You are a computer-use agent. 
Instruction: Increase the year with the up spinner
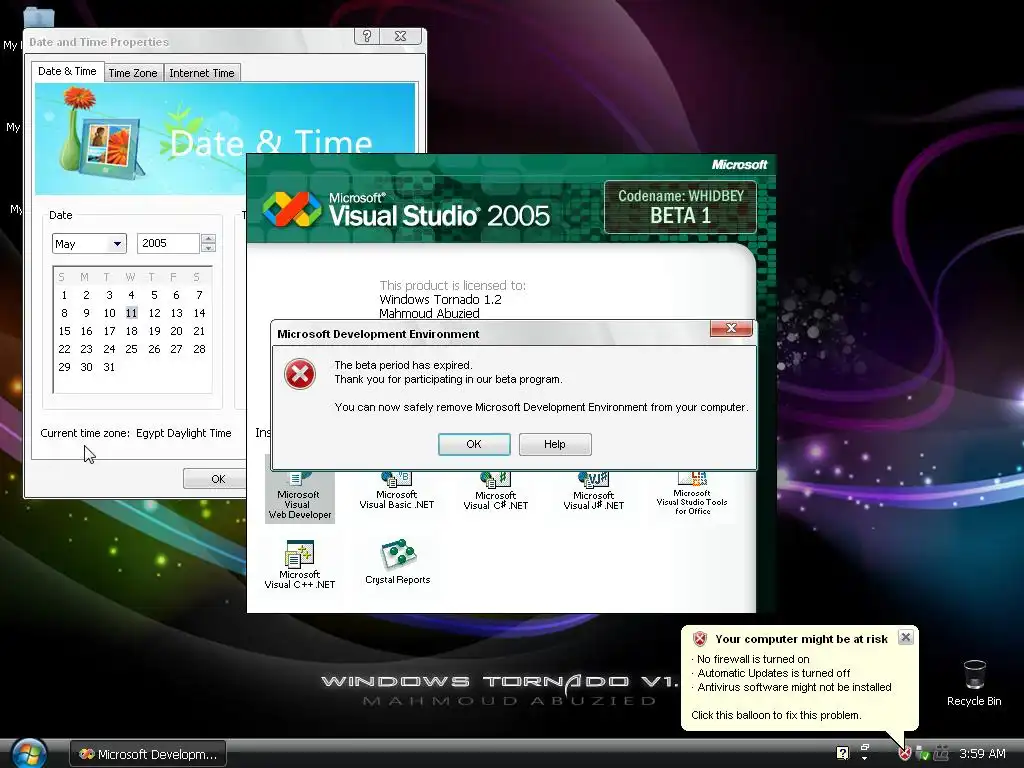click(208, 238)
